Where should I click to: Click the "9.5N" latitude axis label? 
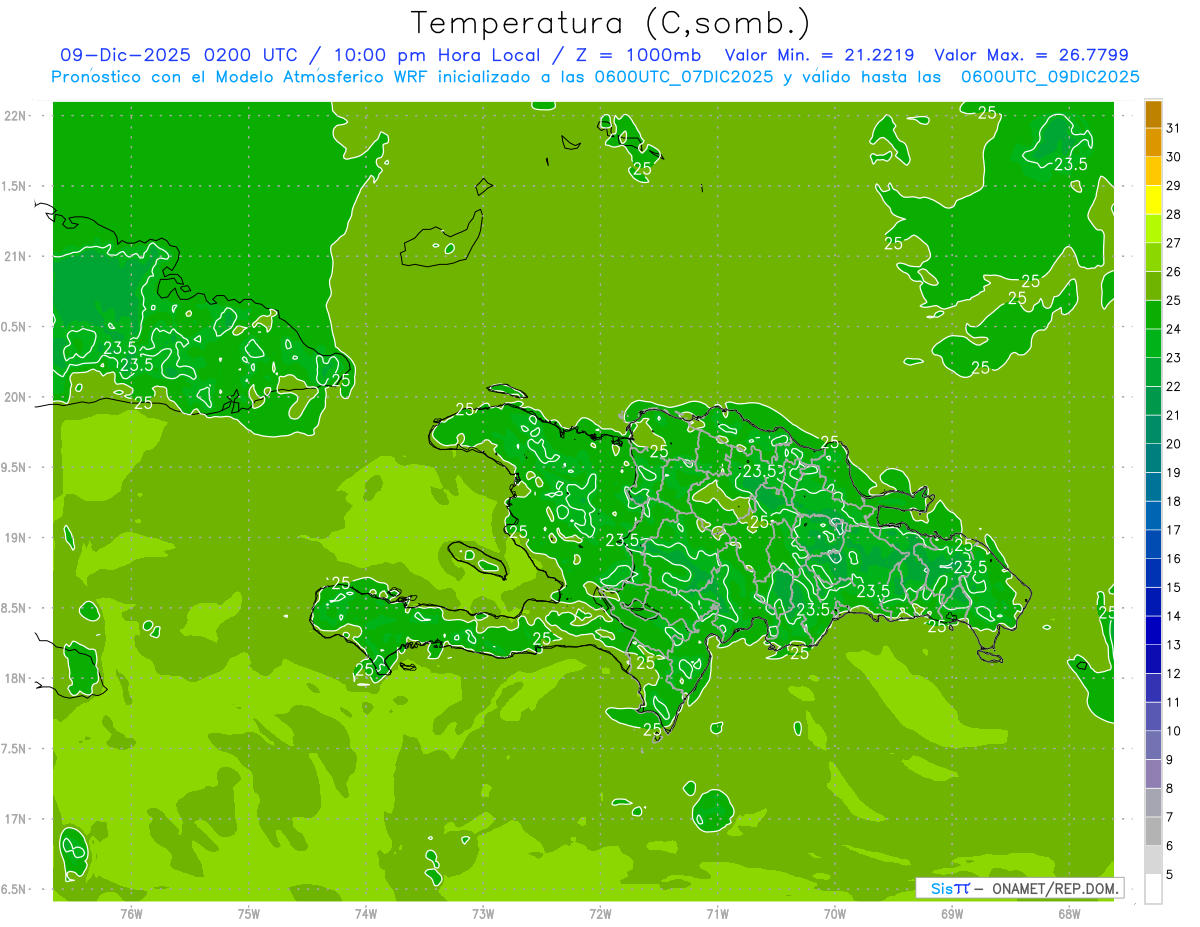pyautogui.click(x=15, y=467)
